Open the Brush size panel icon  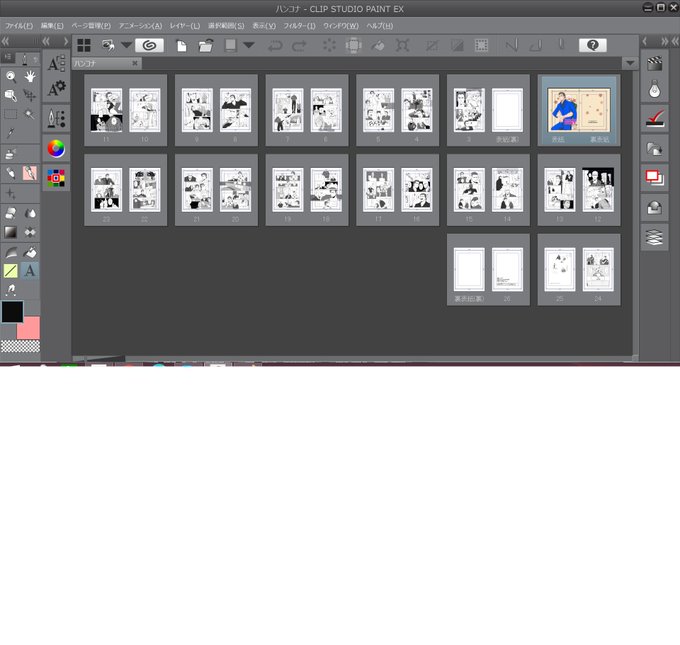click(57, 118)
